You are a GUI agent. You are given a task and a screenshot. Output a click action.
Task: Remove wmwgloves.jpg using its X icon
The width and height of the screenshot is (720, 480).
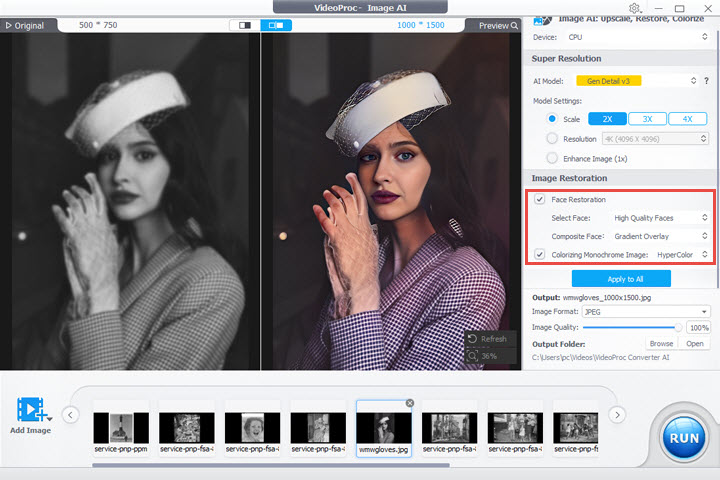coord(409,403)
